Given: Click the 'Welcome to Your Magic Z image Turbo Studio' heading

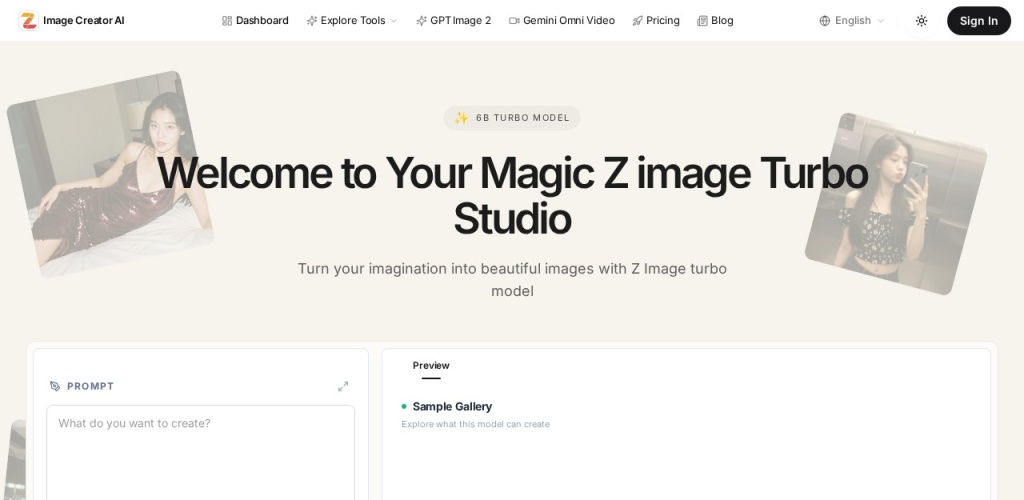Looking at the screenshot, I should 512,196.
